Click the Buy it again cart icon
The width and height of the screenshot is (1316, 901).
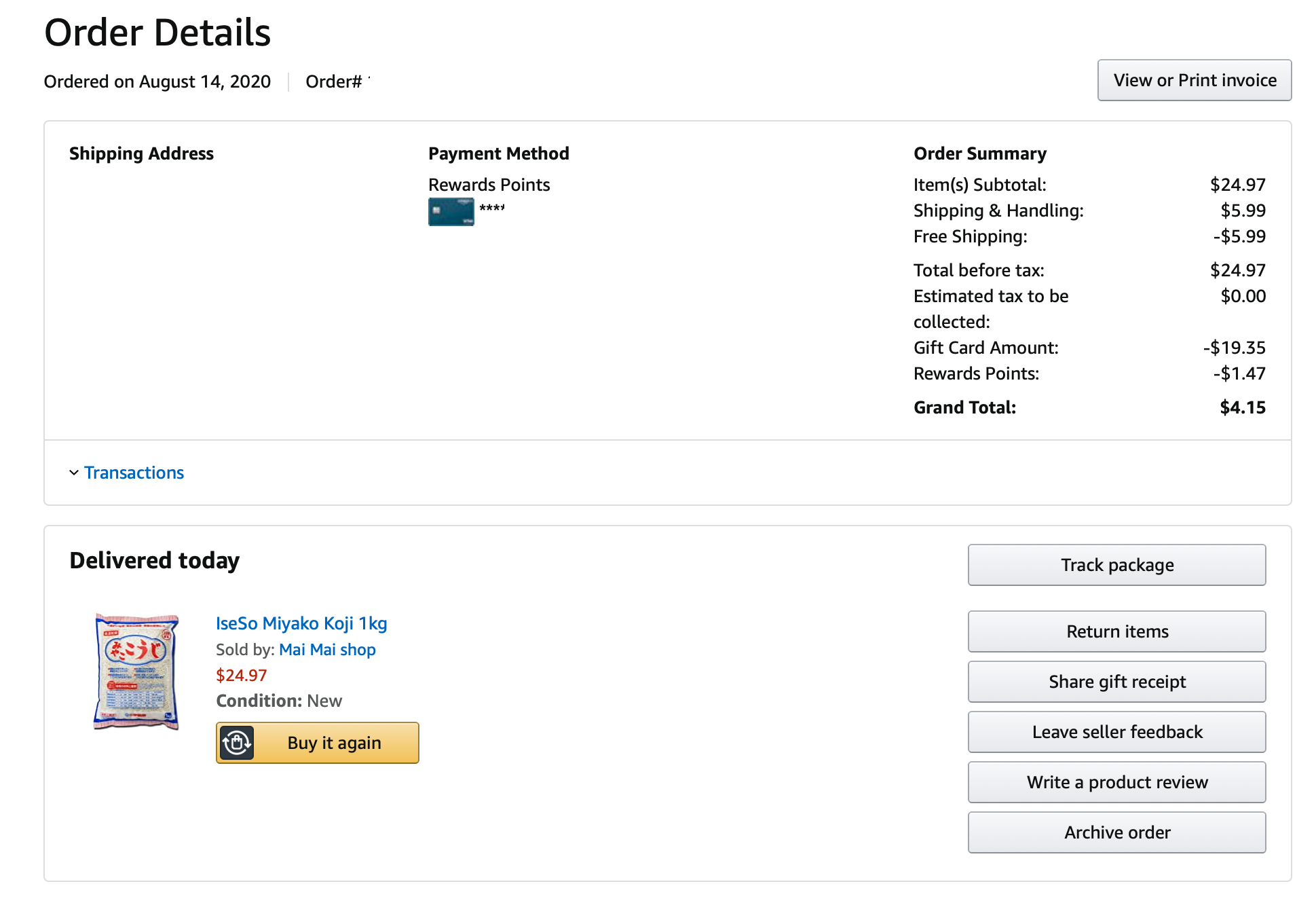pyautogui.click(x=236, y=743)
